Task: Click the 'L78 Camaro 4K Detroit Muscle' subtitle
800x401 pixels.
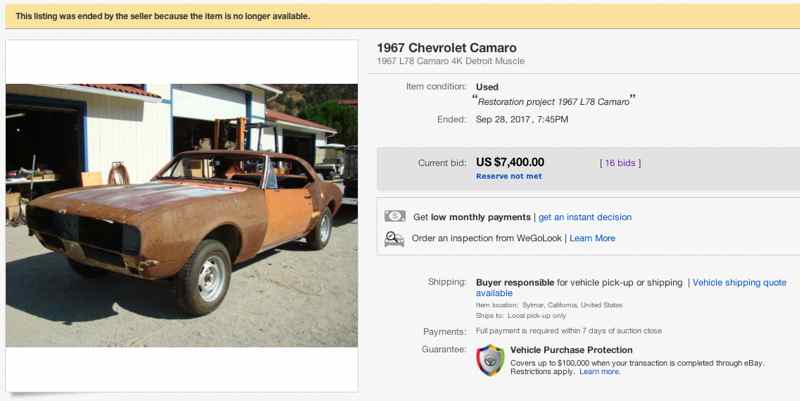Action: [x=450, y=62]
